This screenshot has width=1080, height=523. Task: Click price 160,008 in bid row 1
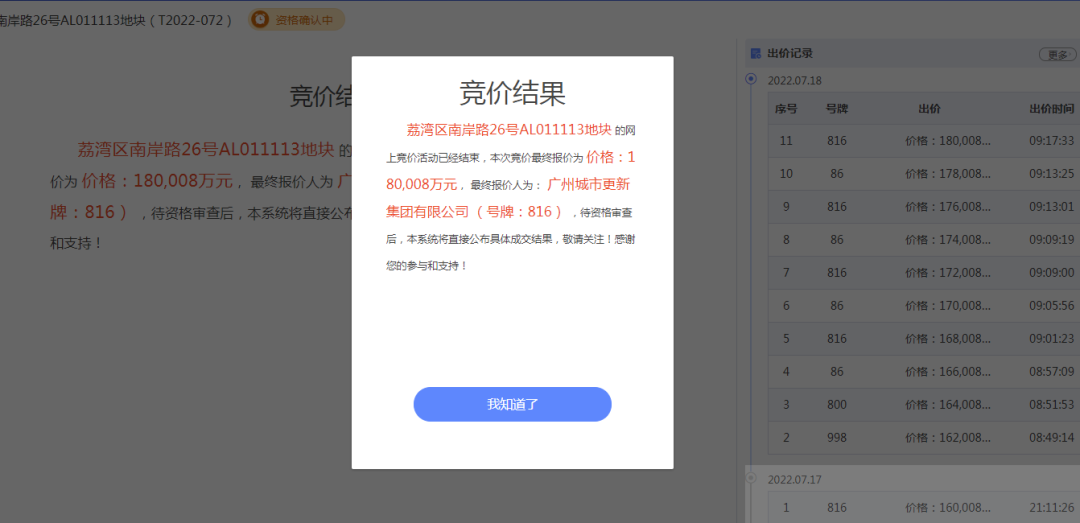click(x=948, y=508)
